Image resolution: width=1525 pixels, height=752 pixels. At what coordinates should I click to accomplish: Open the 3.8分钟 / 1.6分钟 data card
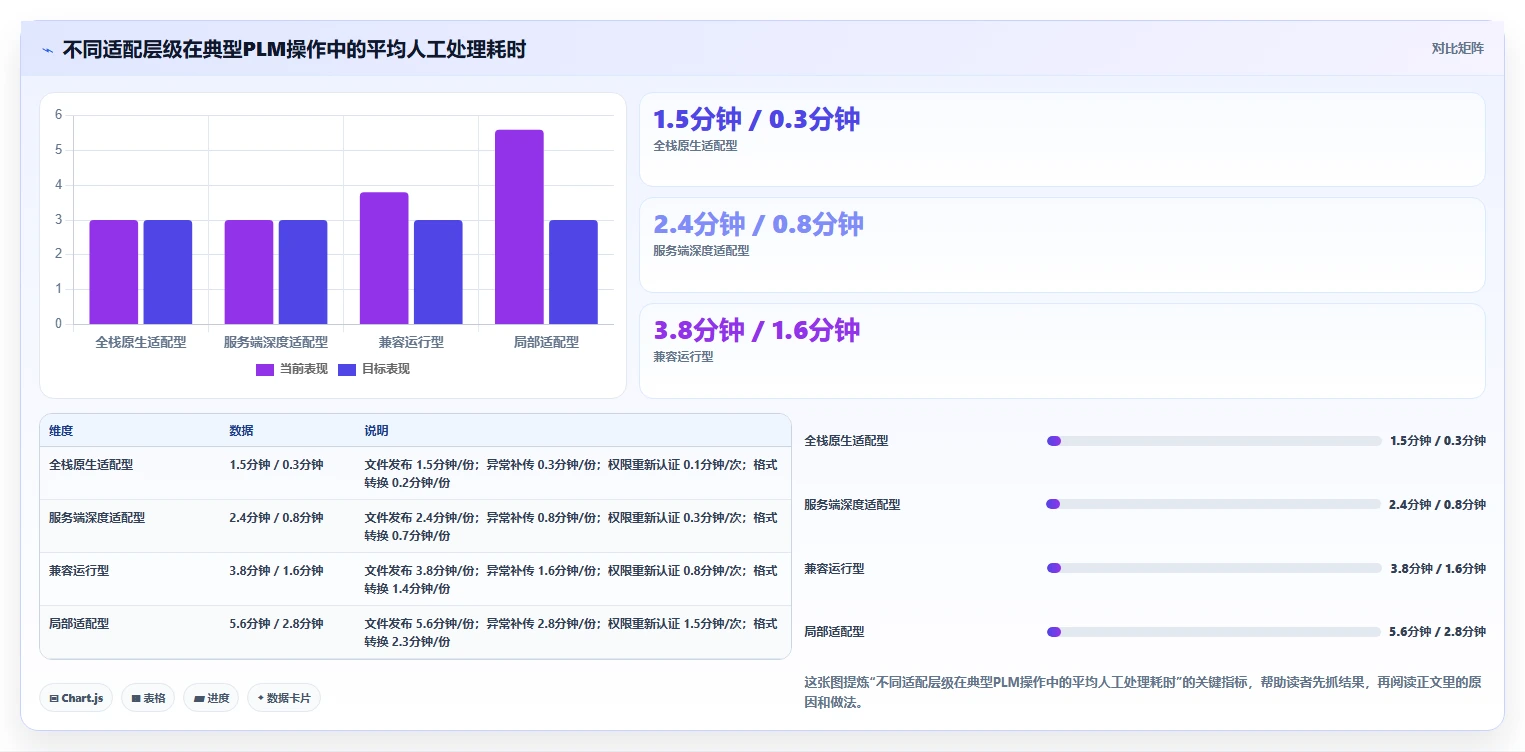pyautogui.click(x=1062, y=351)
